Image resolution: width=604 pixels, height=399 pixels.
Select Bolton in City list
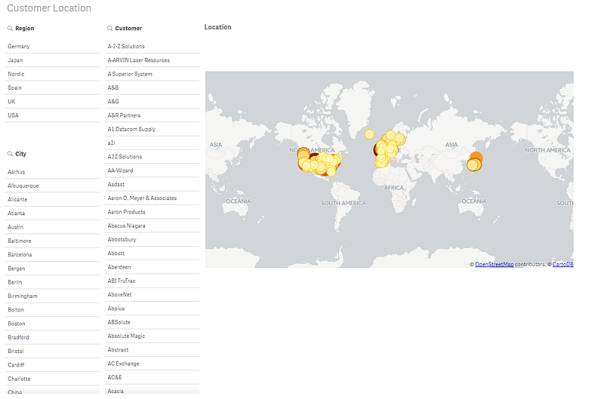click(52, 310)
